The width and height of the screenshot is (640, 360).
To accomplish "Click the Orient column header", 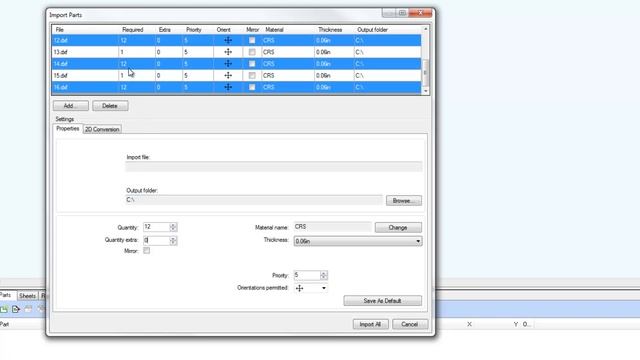I will 223,30.
